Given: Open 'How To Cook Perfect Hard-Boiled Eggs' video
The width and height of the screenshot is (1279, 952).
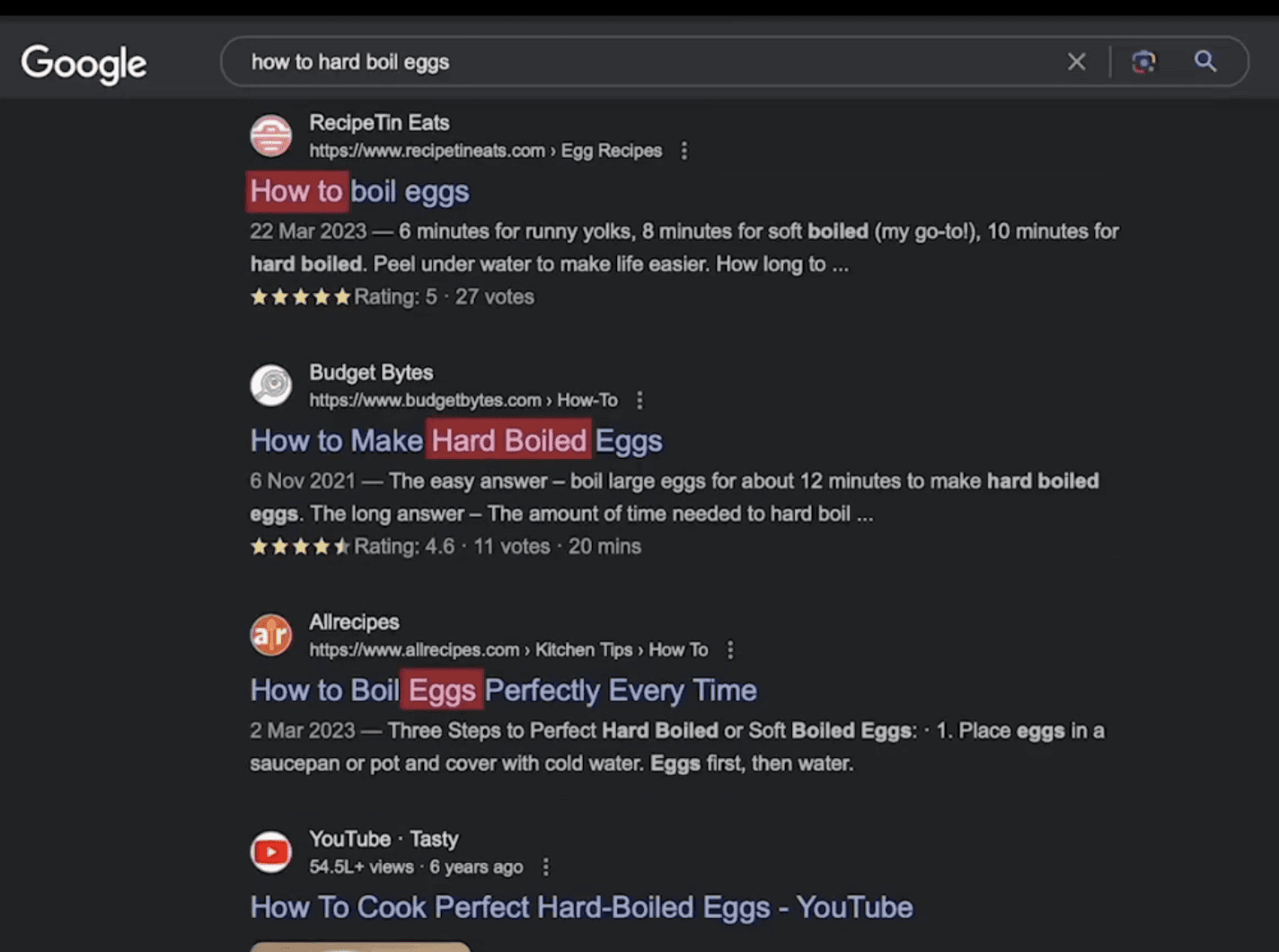Looking at the screenshot, I should click(x=581, y=907).
